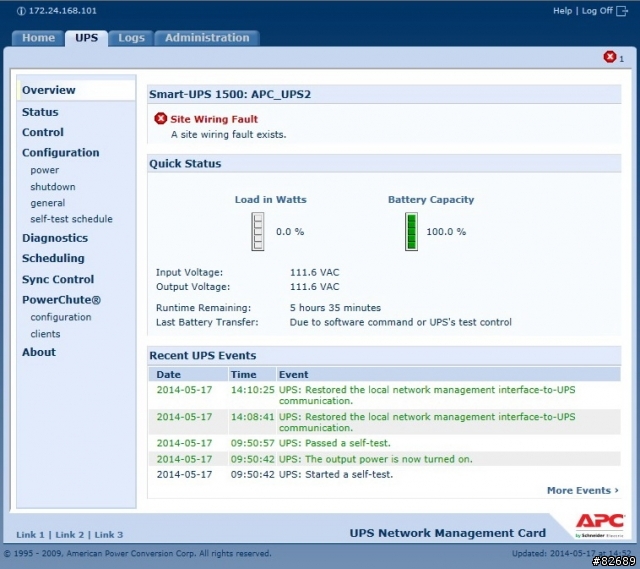Open the general configuration page
Image resolution: width=640 pixels, height=569 pixels.
point(47,203)
